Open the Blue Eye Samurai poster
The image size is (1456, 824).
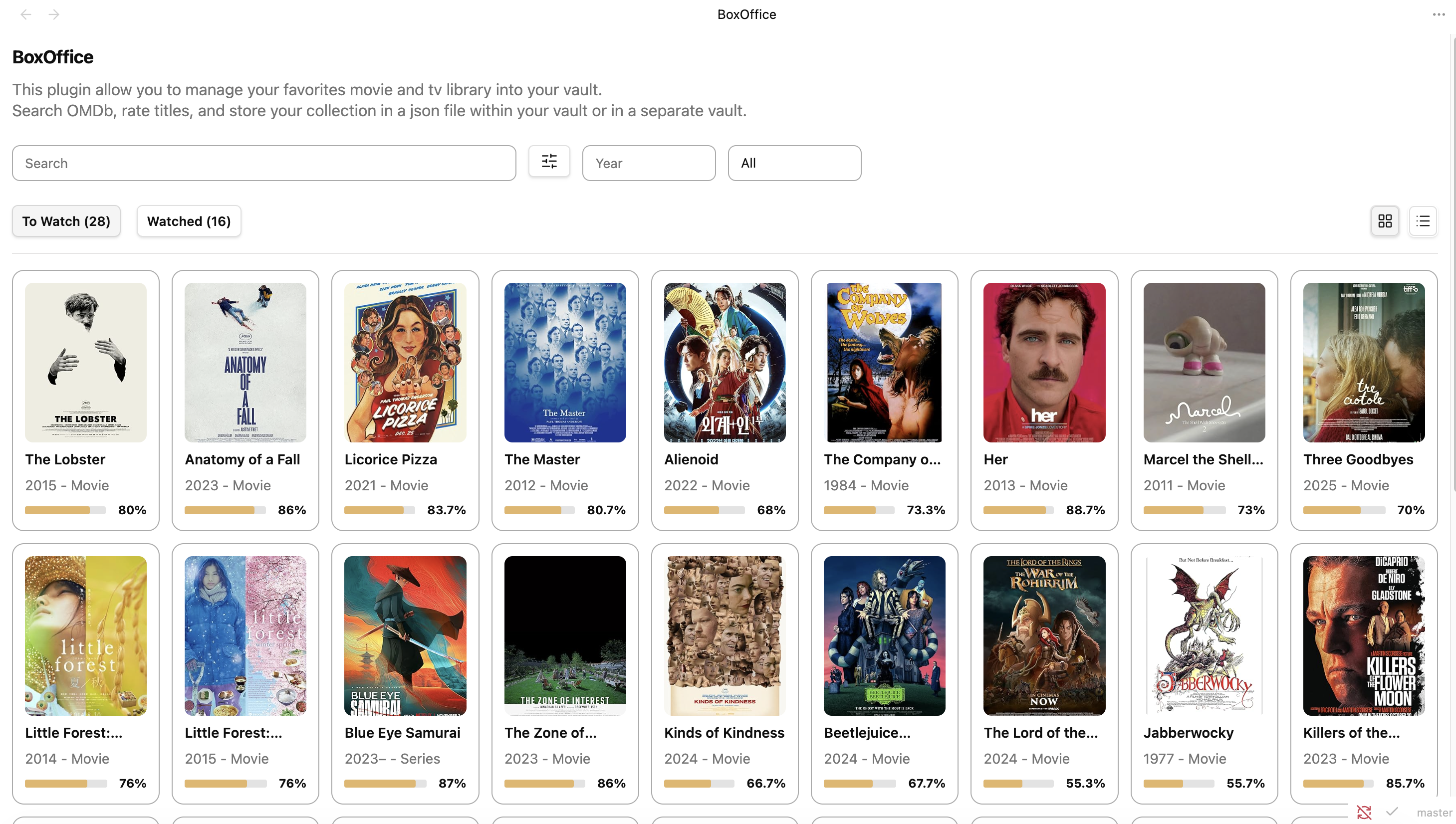[x=405, y=635]
